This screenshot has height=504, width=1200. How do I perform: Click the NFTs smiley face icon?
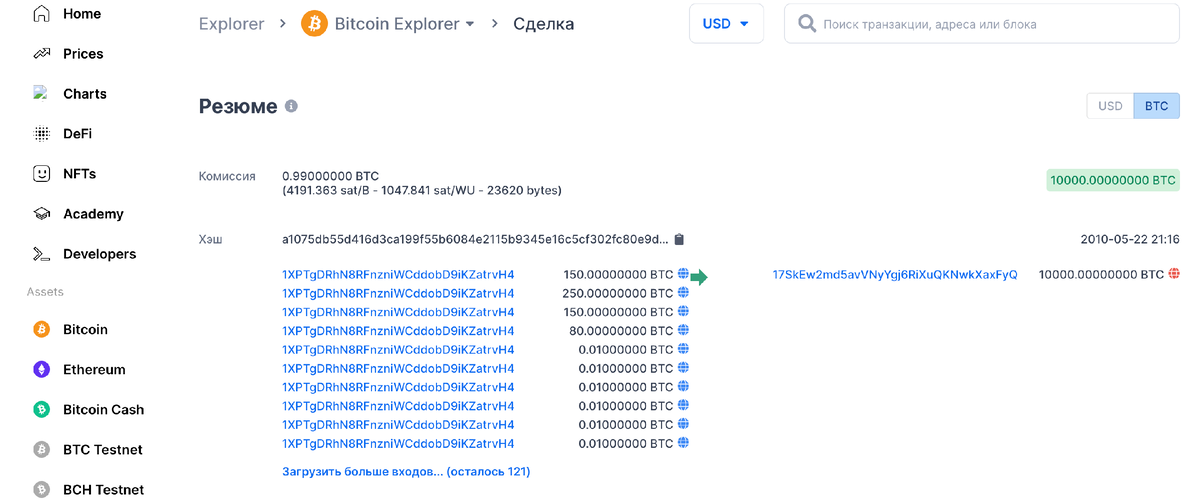pyautogui.click(x=42, y=174)
